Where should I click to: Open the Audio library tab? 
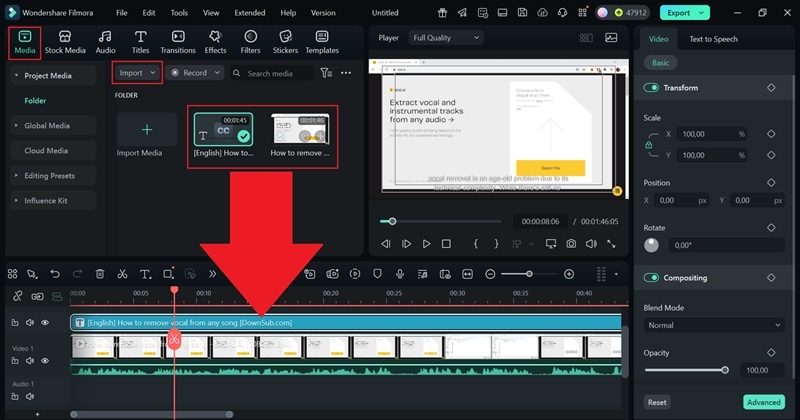pyautogui.click(x=105, y=42)
